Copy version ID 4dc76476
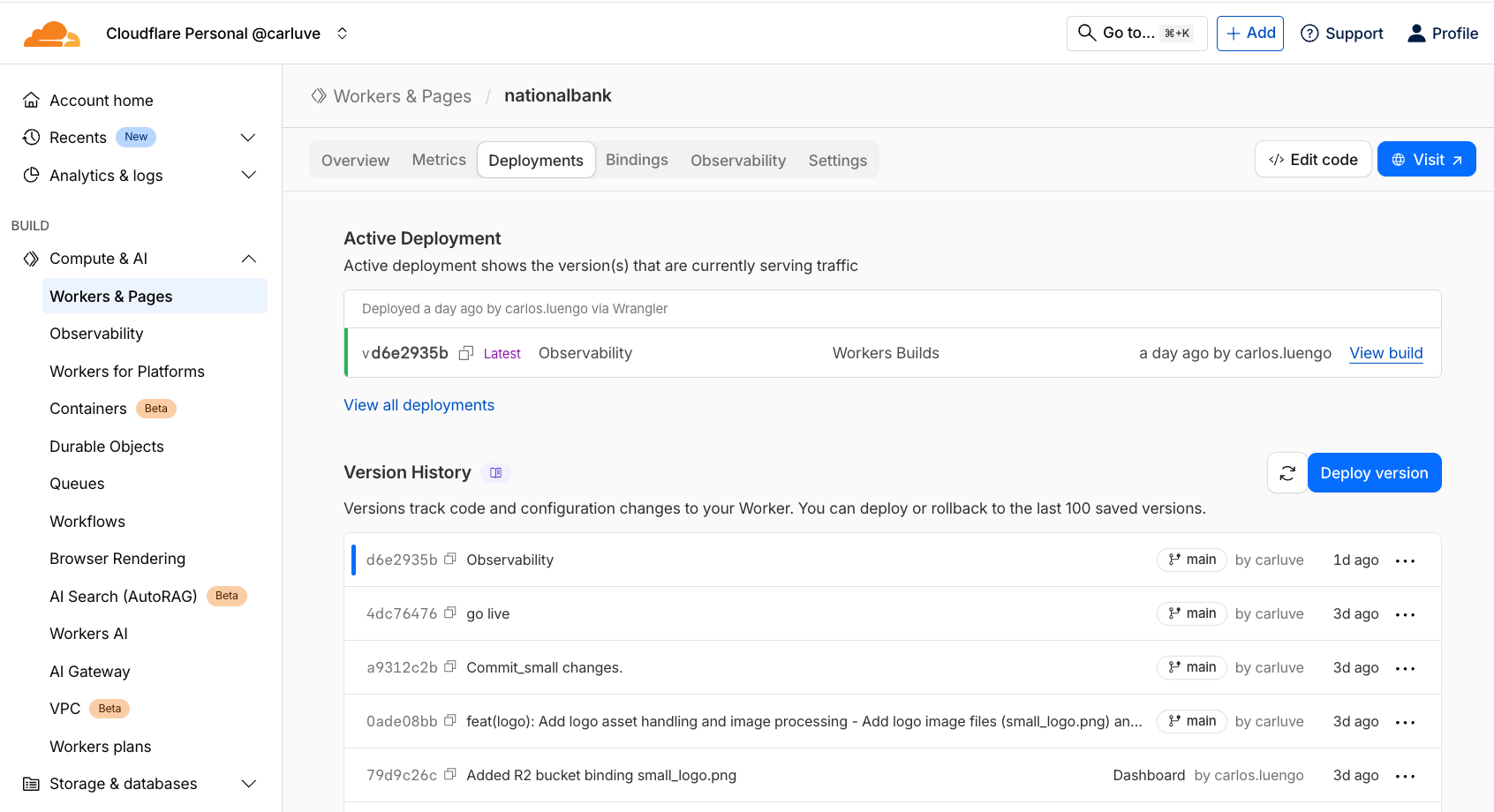The width and height of the screenshot is (1494, 812). 450,613
